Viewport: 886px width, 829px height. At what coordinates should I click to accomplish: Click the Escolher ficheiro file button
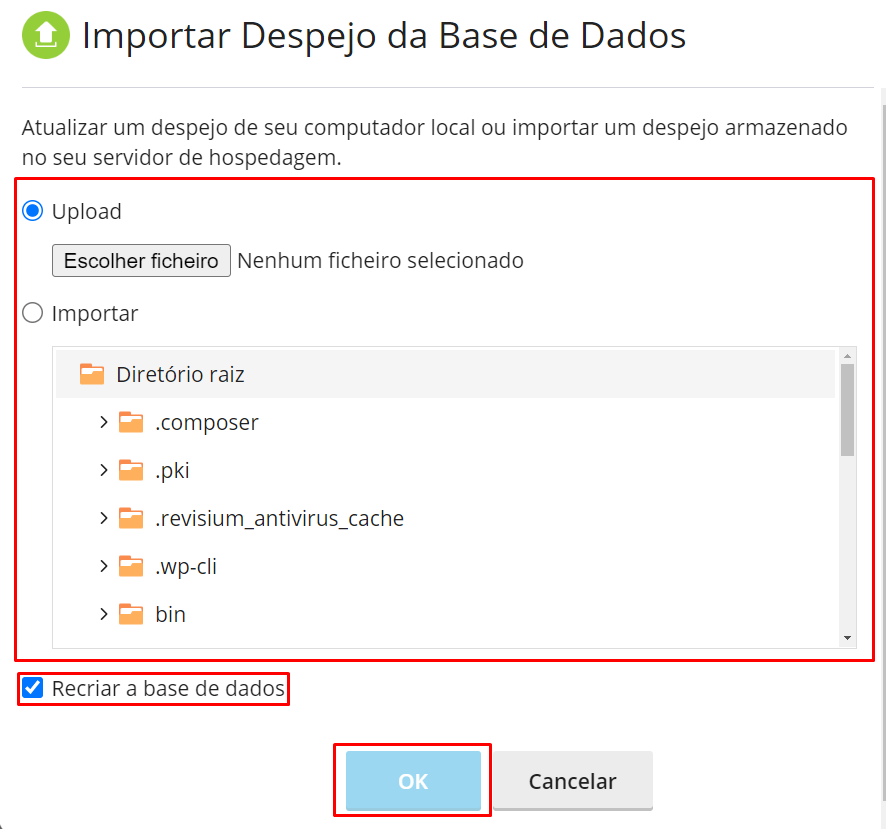click(x=141, y=261)
